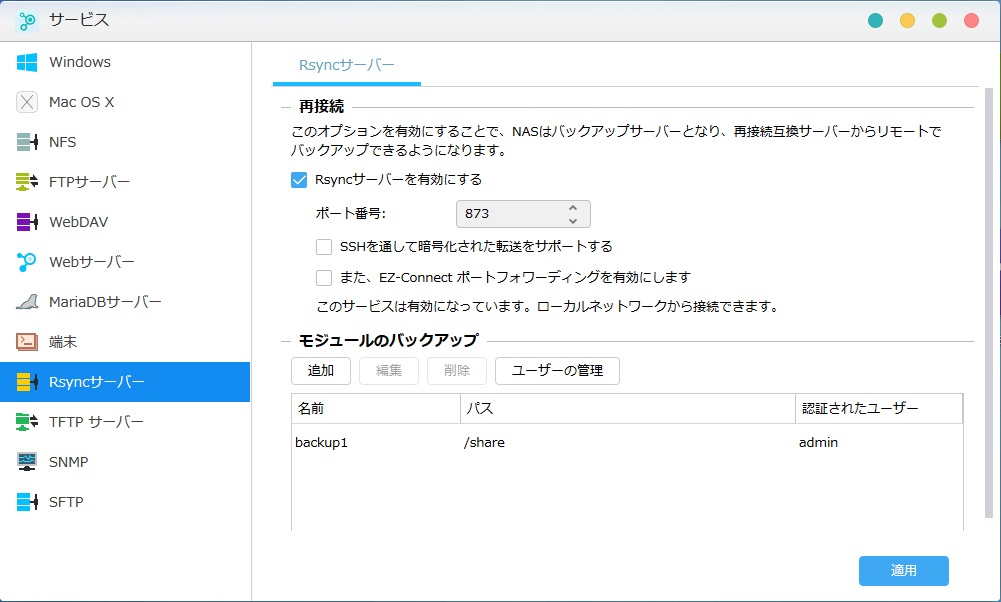Click the right-side vertical scrollbar
The width and height of the screenshot is (1001, 602).
click(990, 300)
